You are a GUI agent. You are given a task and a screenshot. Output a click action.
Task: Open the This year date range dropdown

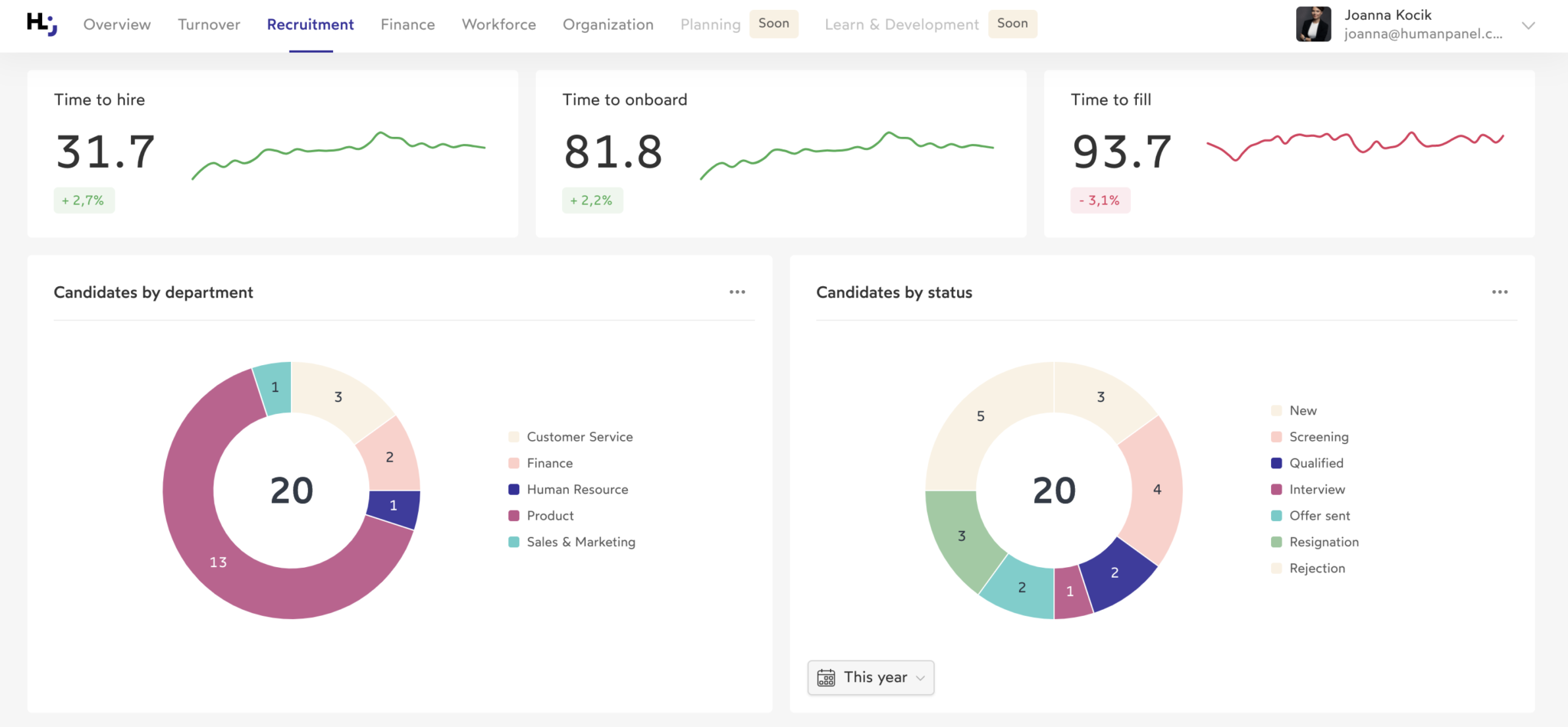click(871, 677)
